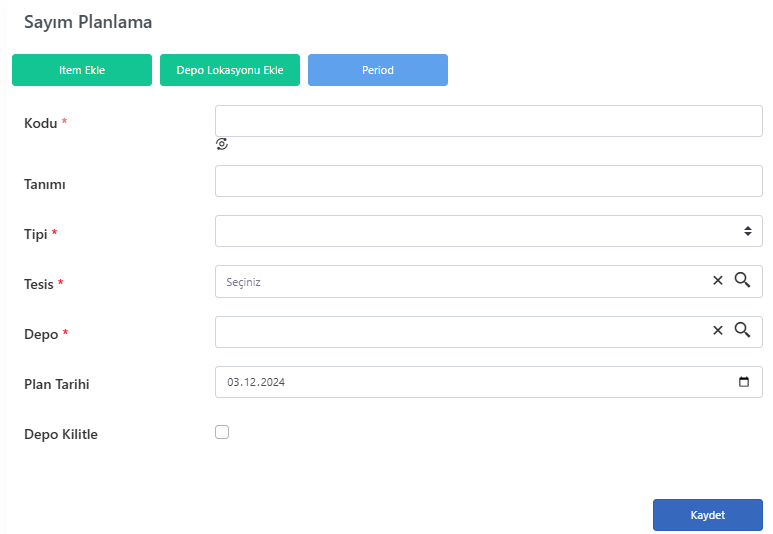Clear the Depo field with X icon
Viewport: 773px width, 534px height.
tap(718, 330)
